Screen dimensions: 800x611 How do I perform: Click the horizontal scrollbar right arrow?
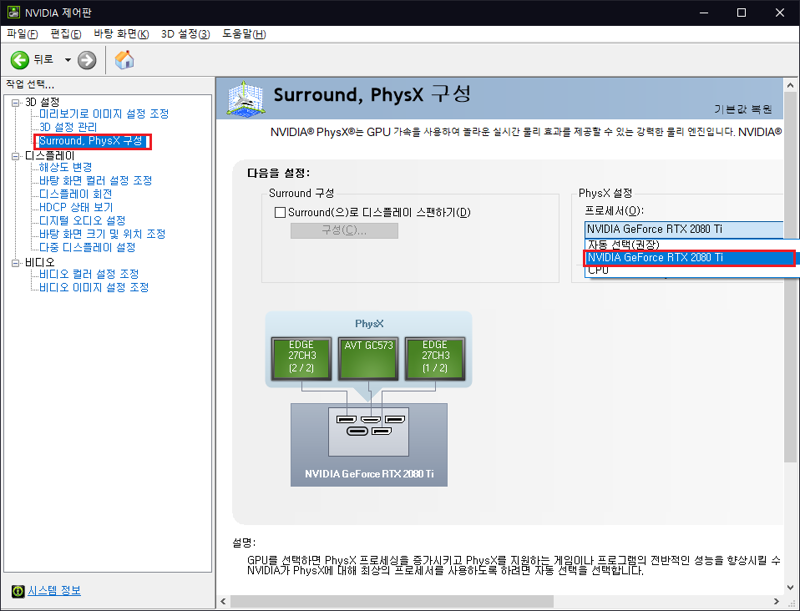[x=777, y=601]
